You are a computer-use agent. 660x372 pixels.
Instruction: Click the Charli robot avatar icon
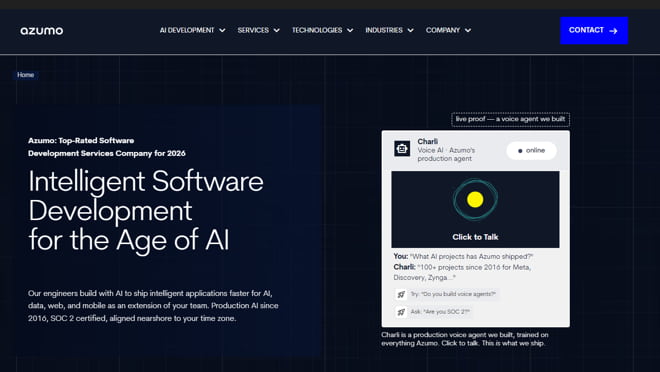pyautogui.click(x=402, y=149)
